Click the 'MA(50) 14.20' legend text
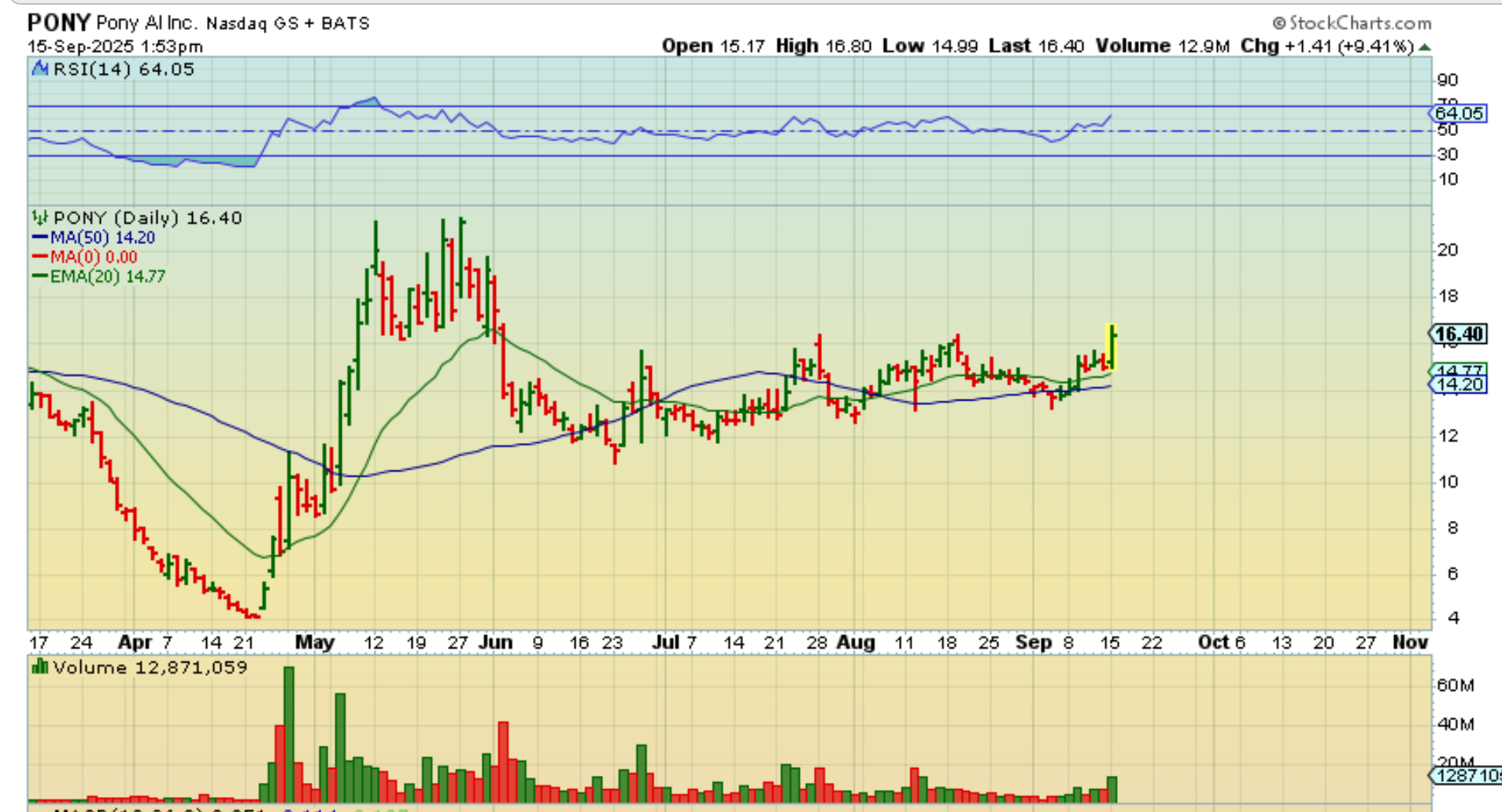 point(102,237)
